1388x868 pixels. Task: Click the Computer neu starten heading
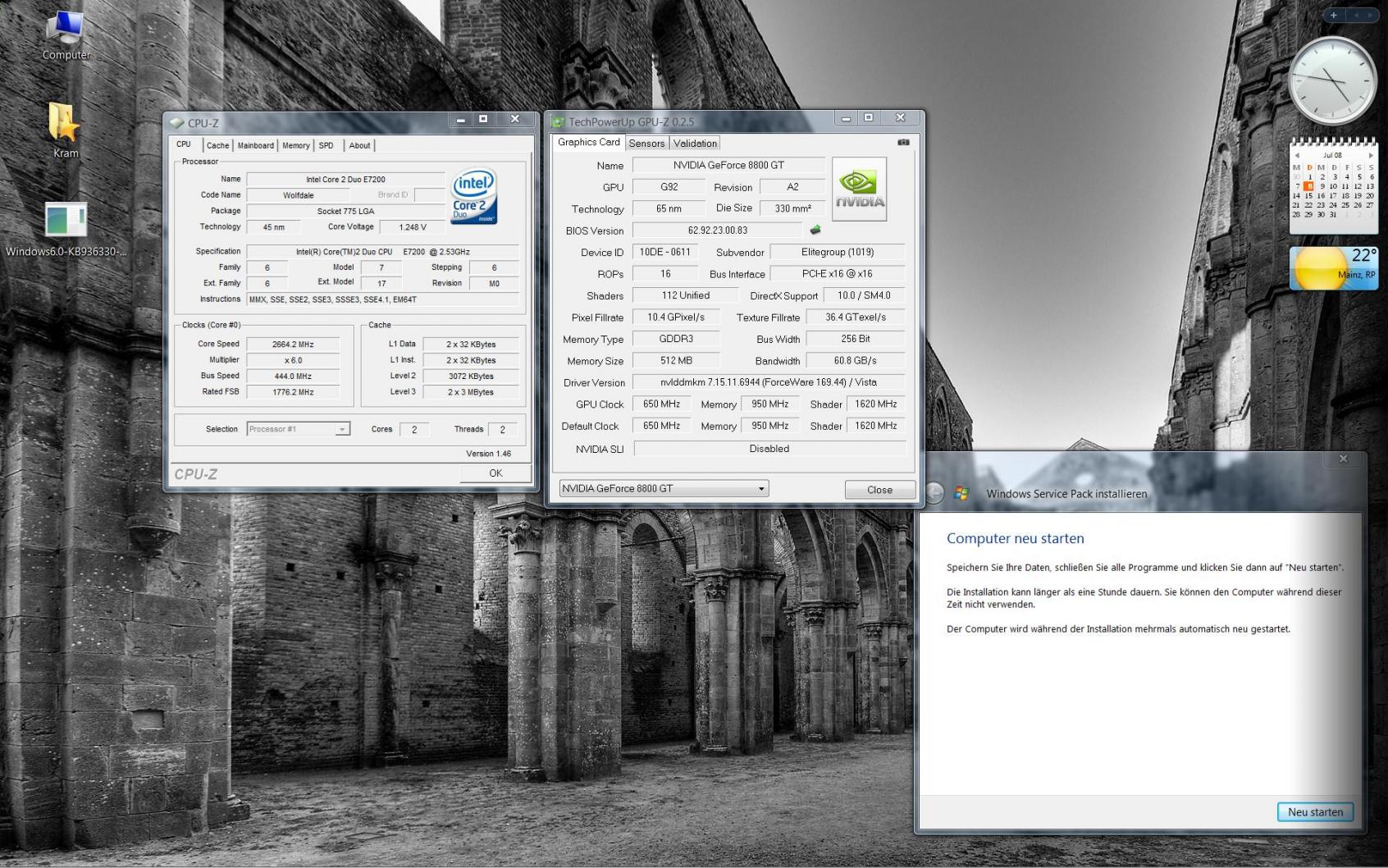[1015, 538]
